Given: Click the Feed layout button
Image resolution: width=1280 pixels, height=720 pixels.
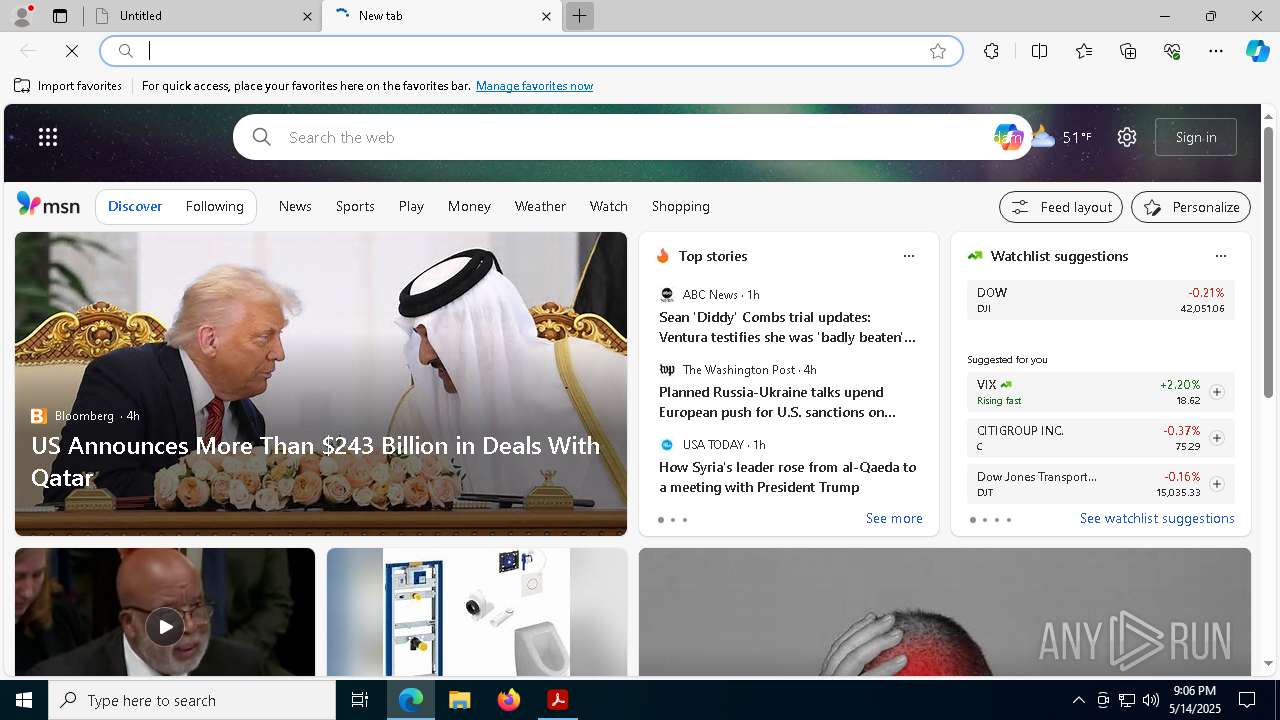Looking at the screenshot, I should point(1061,207).
